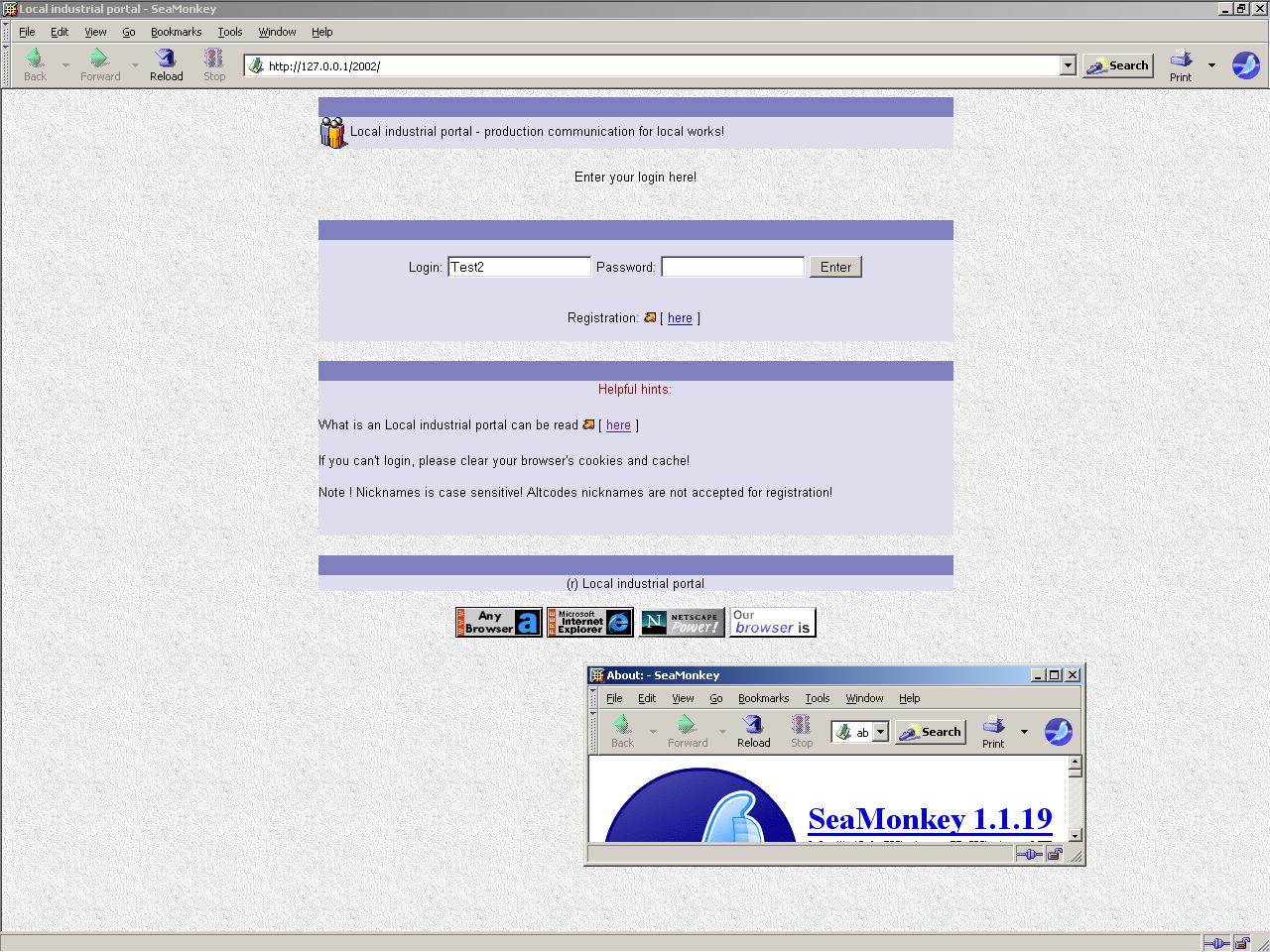Image resolution: width=1270 pixels, height=952 pixels.
Task: Open the Tools menu in About window
Action: tap(817, 698)
